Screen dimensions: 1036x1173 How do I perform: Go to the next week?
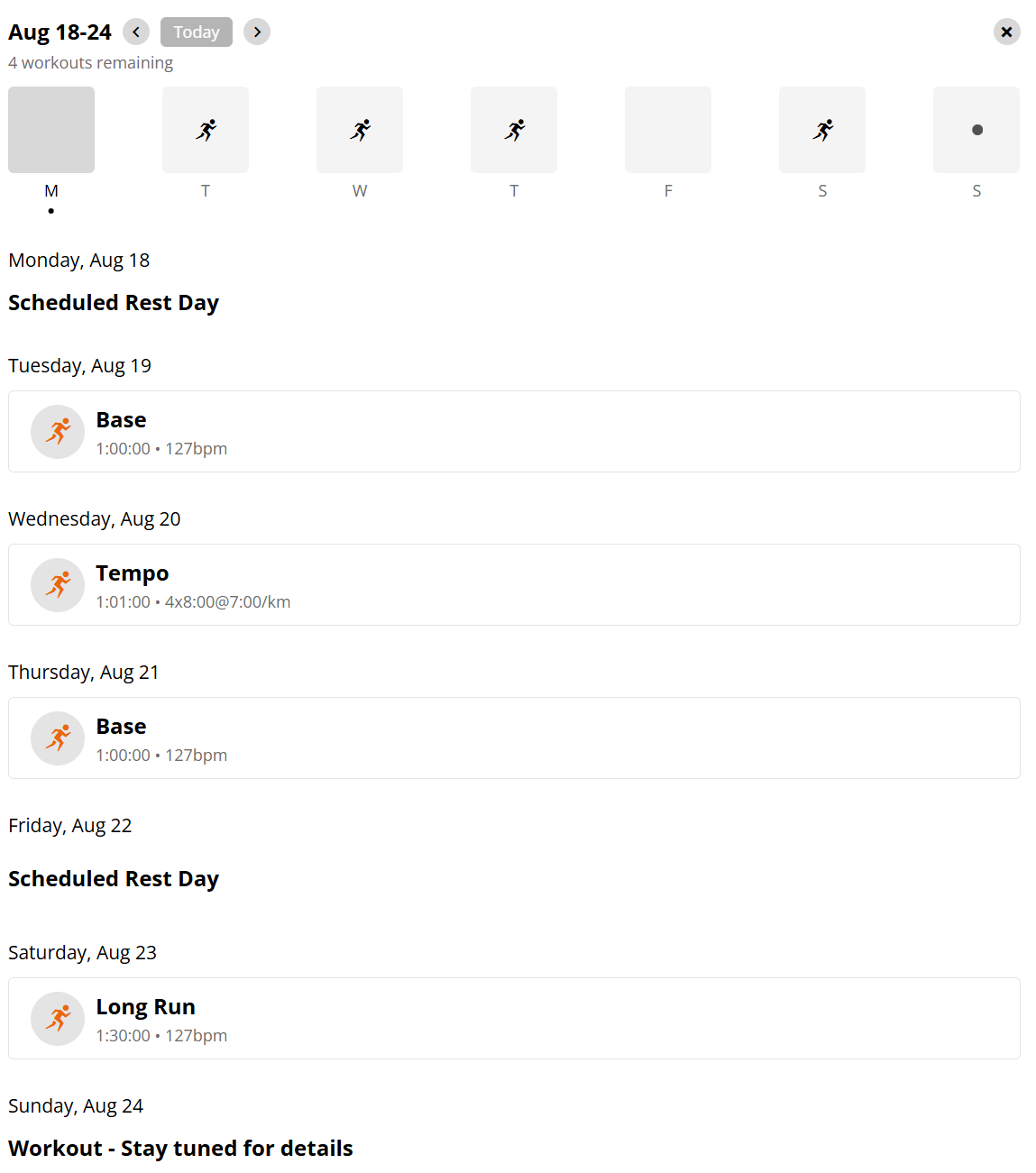[x=257, y=32]
